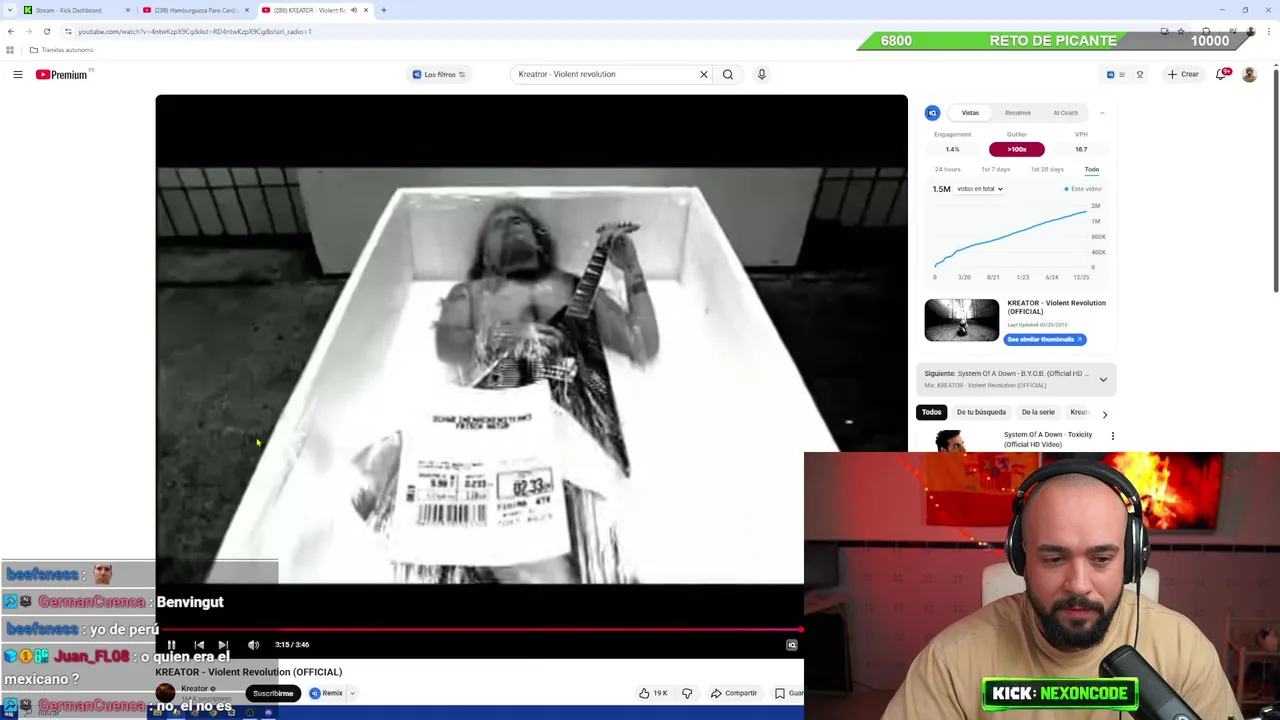Switch to the Vistas tab
The height and width of the screenshot is (720, 1280).
click(970, 113)
